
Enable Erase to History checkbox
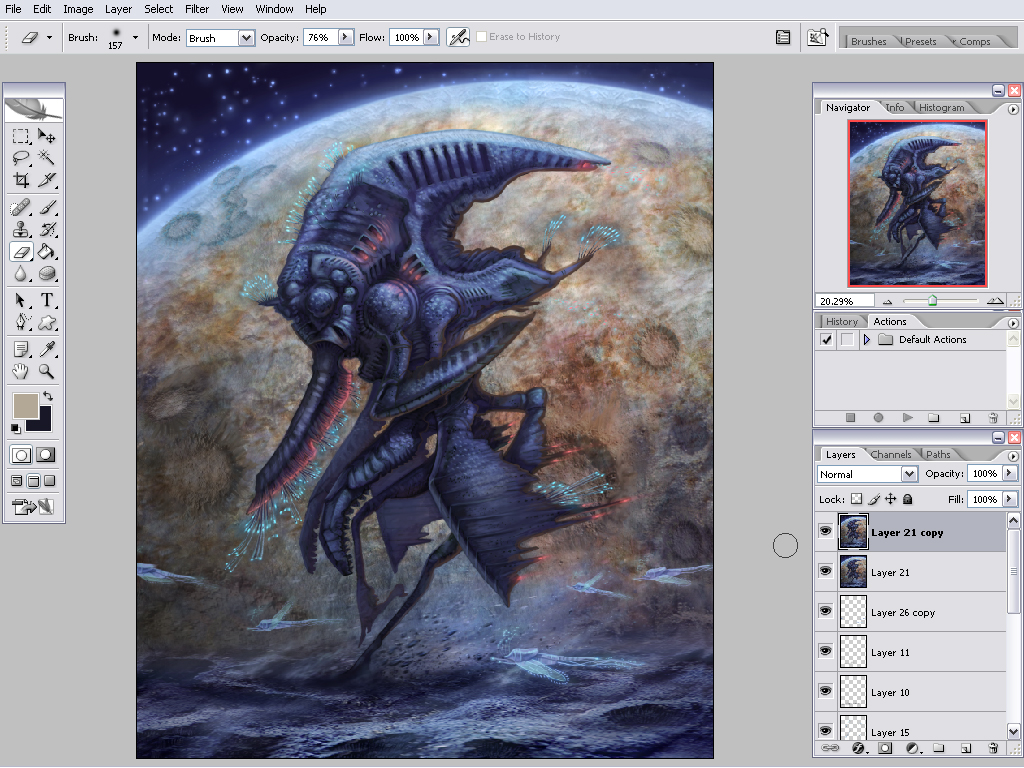481,37
